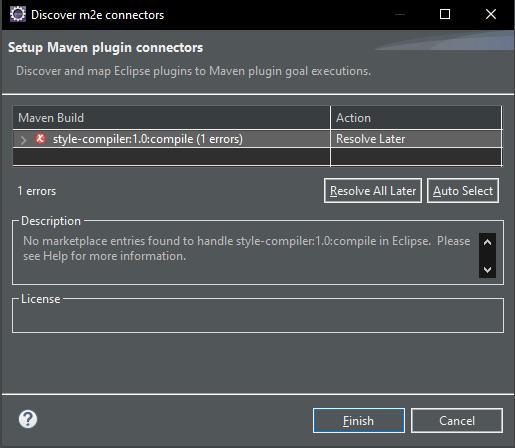The image size is (515, 448).
Task: Click the red error icon for style-compiler
Action: (x=41, y=138)
